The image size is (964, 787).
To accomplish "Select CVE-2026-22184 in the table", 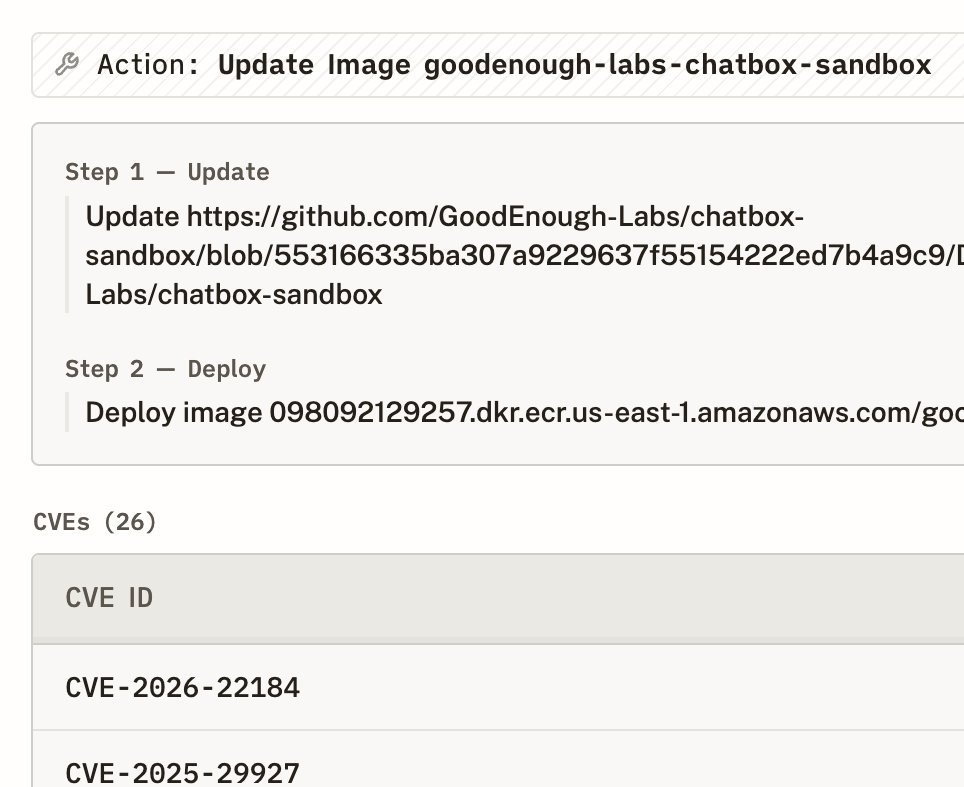I will coord(182,687).
